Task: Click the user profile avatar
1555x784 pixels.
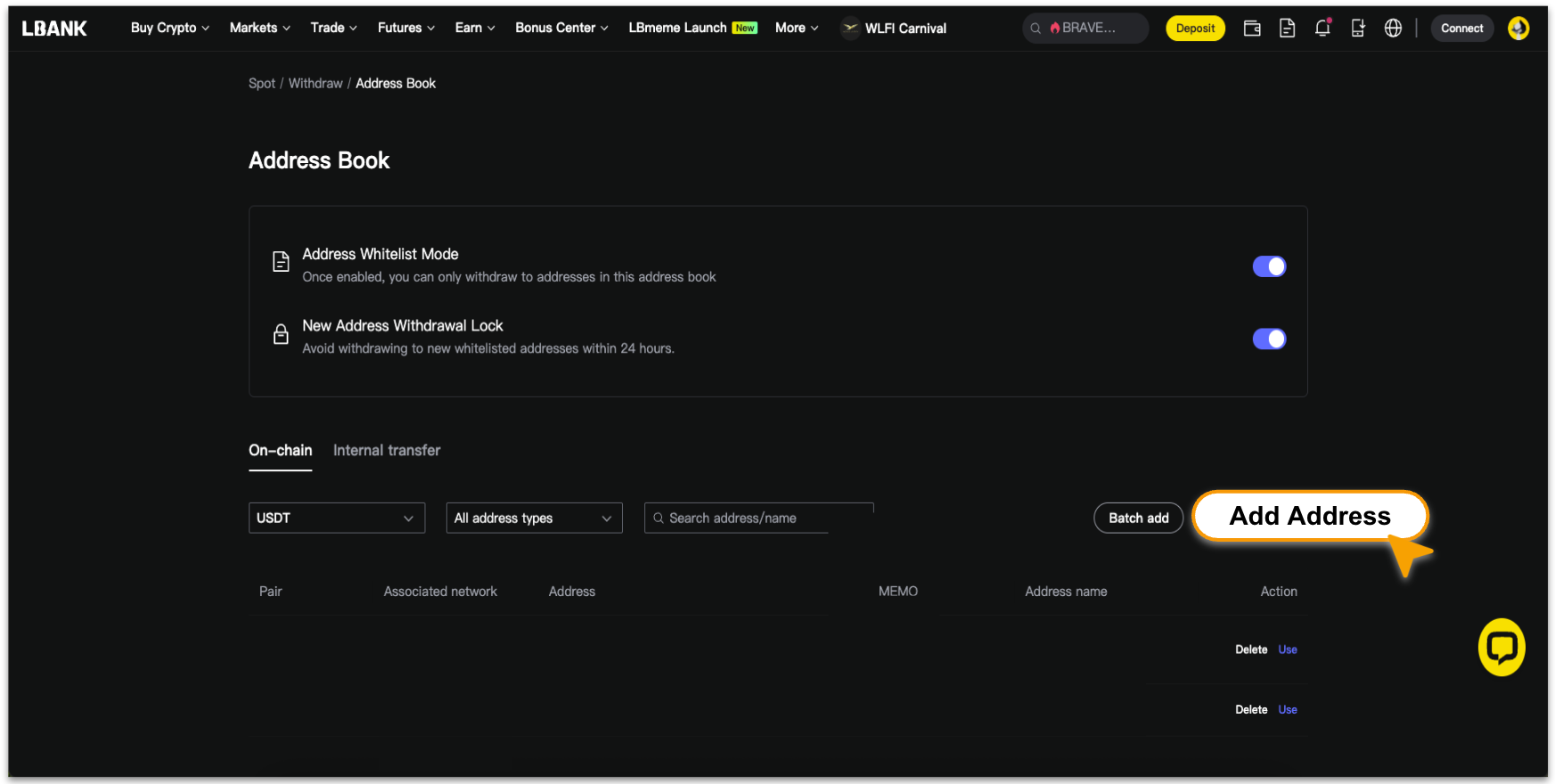Action: [1518, 29]
